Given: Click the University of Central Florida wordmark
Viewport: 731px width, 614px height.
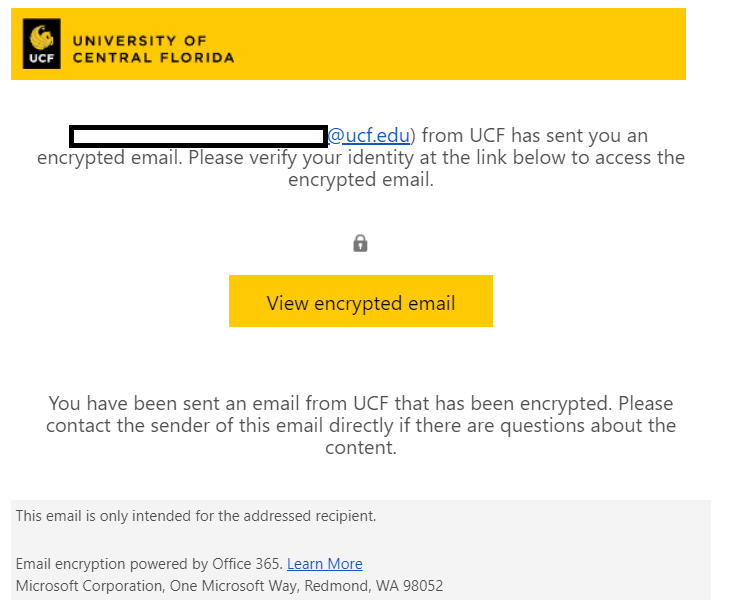Looking at the screenshot, I should [153, 49].
